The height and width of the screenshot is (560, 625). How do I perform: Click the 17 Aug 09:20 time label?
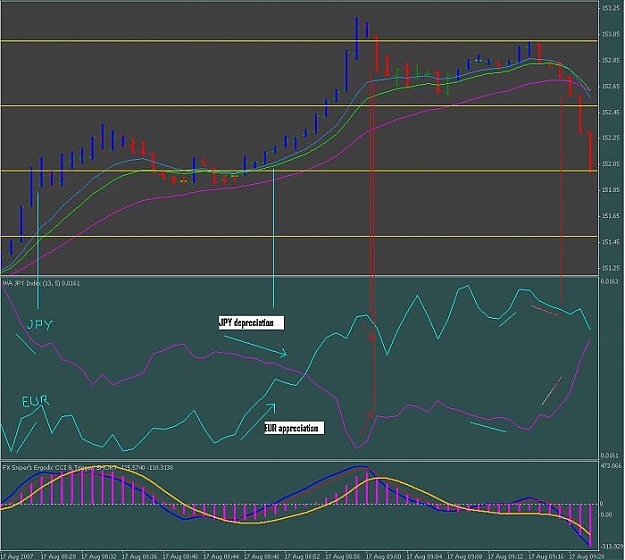tap(587, 556)
